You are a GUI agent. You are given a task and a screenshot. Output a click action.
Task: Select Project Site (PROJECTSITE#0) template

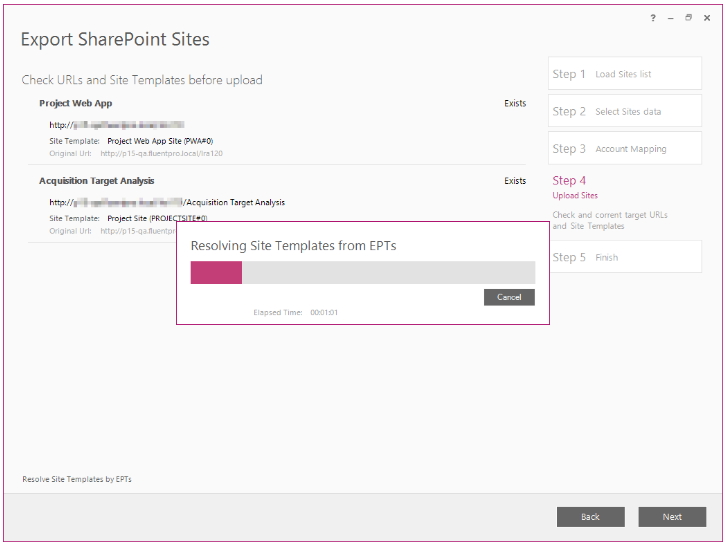tap(157, 218)
